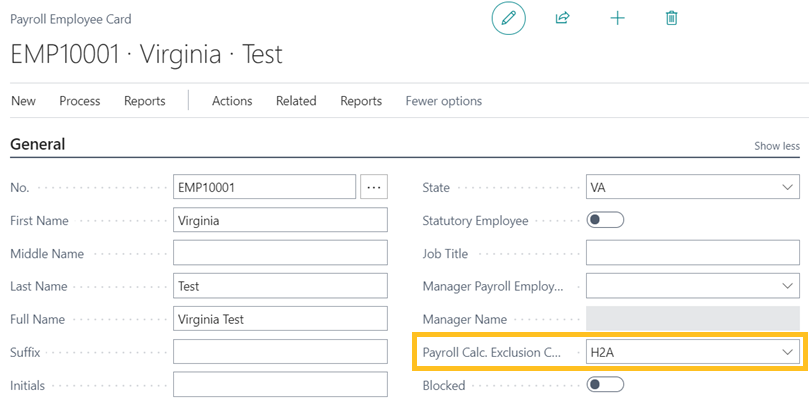Click the Last Name field

pyautogui.click(x=280, y=286)
